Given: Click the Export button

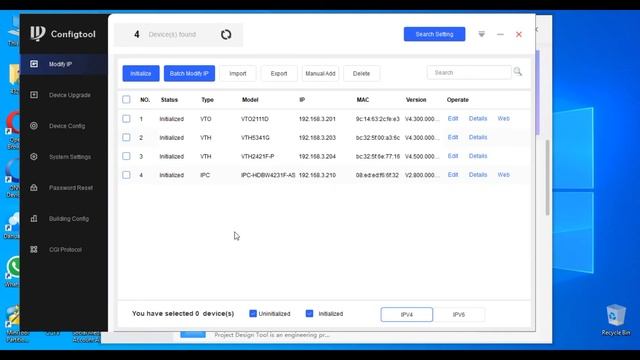Looking at the screenshot, I should point(279,73).
